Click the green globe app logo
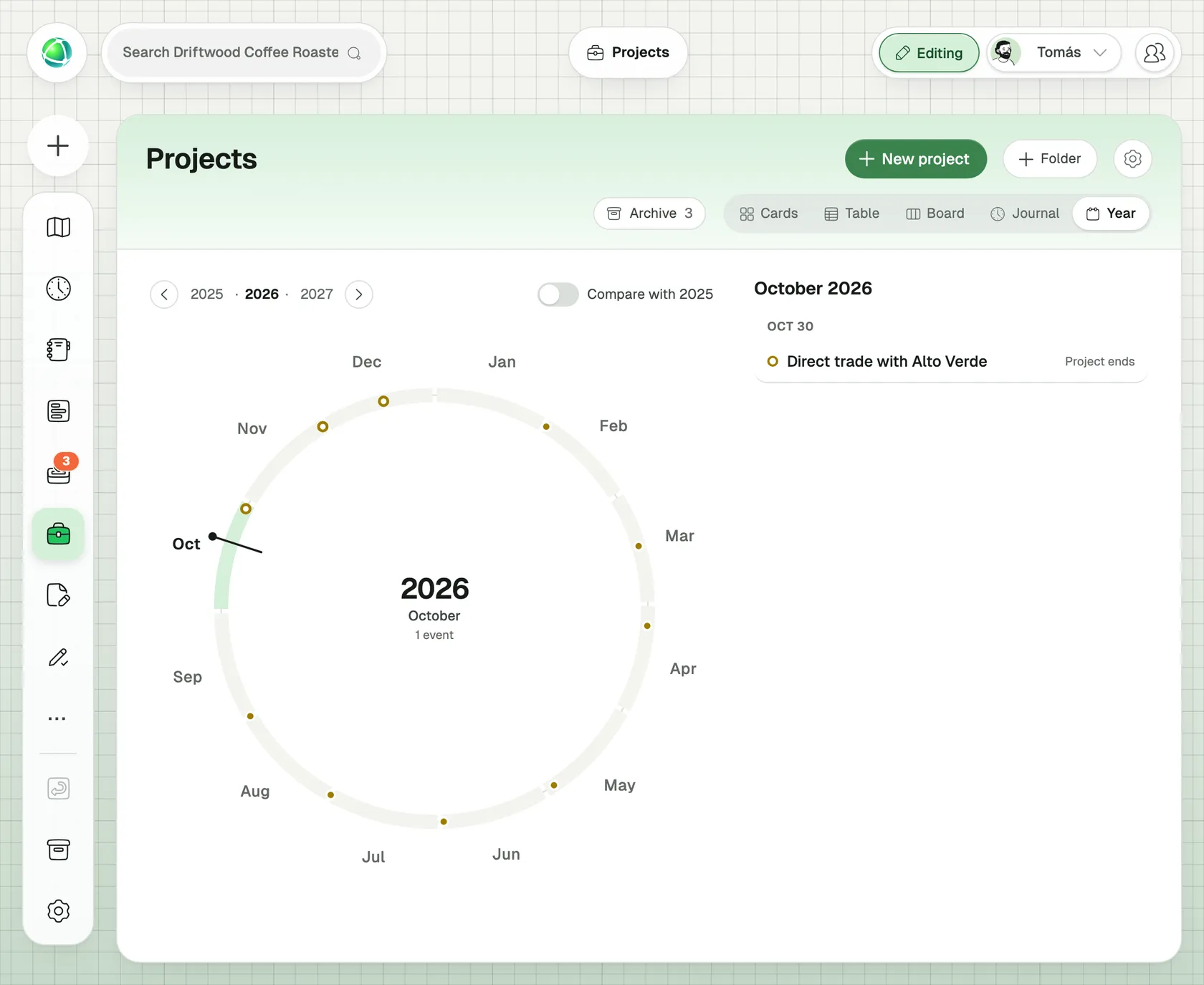This screenshot has width=1204, height=985. point(57,53)
